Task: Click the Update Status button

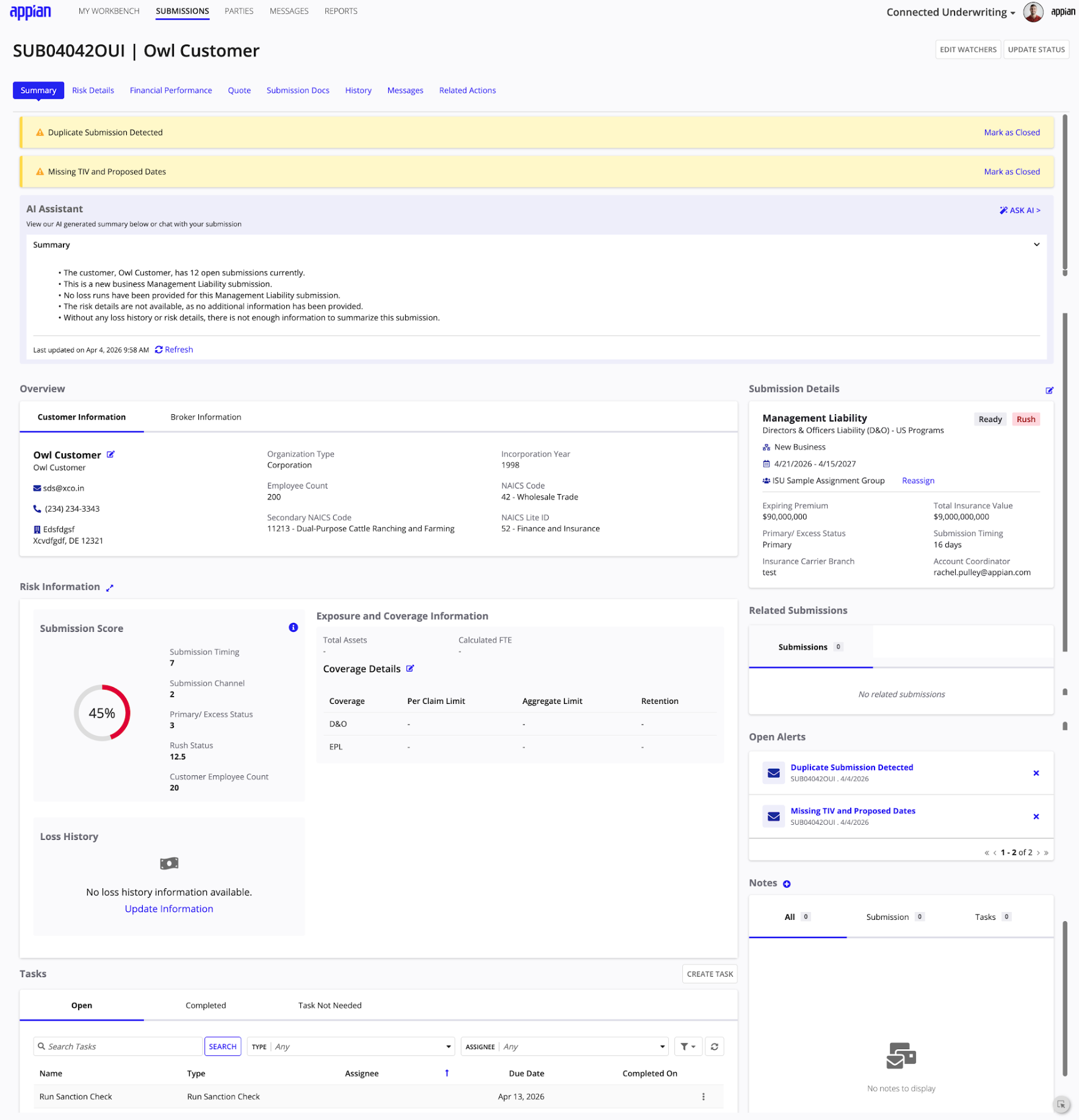Action: 1036,49
